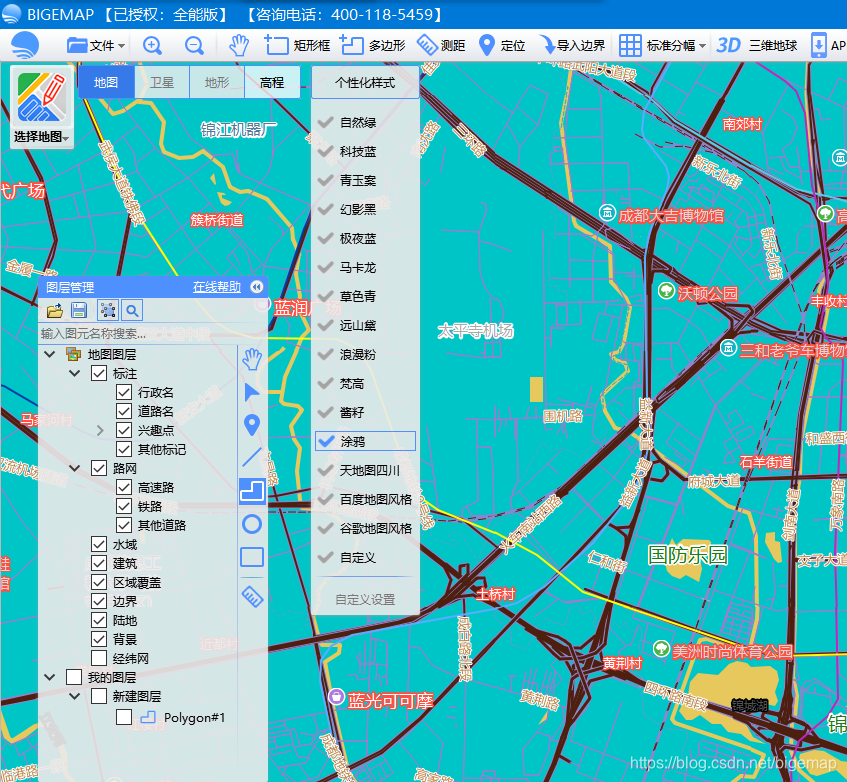Image resolution: width=847 pixels, height=782 pixels.
Task: Select the rectangle drawing tool
Action: 252,557
